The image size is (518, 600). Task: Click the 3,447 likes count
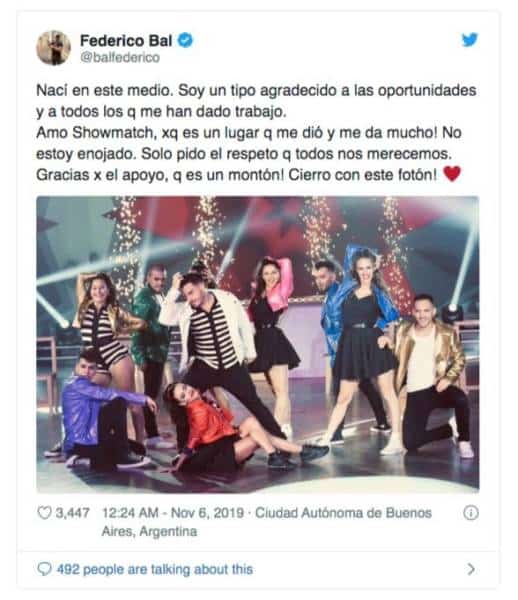(73, 513)
